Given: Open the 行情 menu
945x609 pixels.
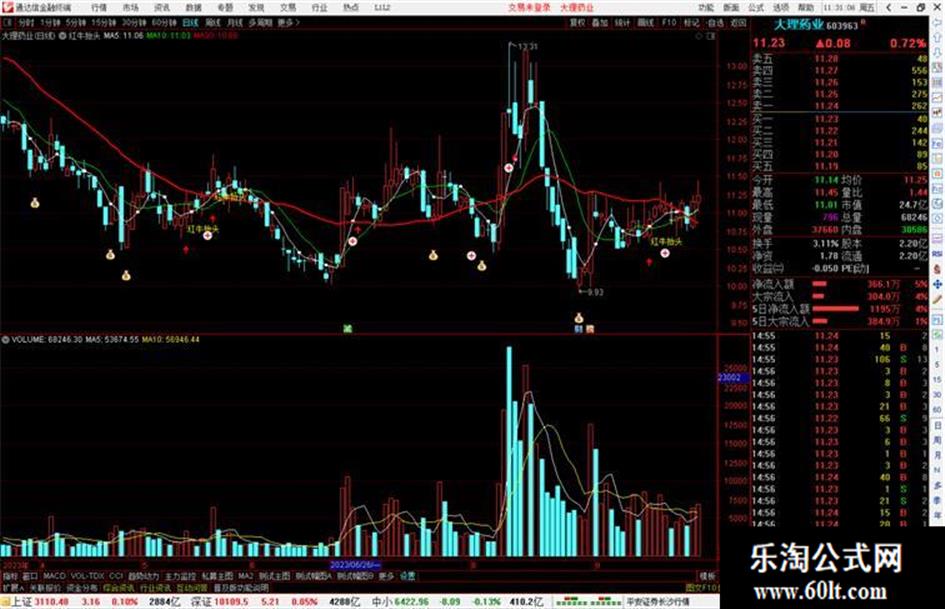Looking at the screenshot, I should pos(99,7).
